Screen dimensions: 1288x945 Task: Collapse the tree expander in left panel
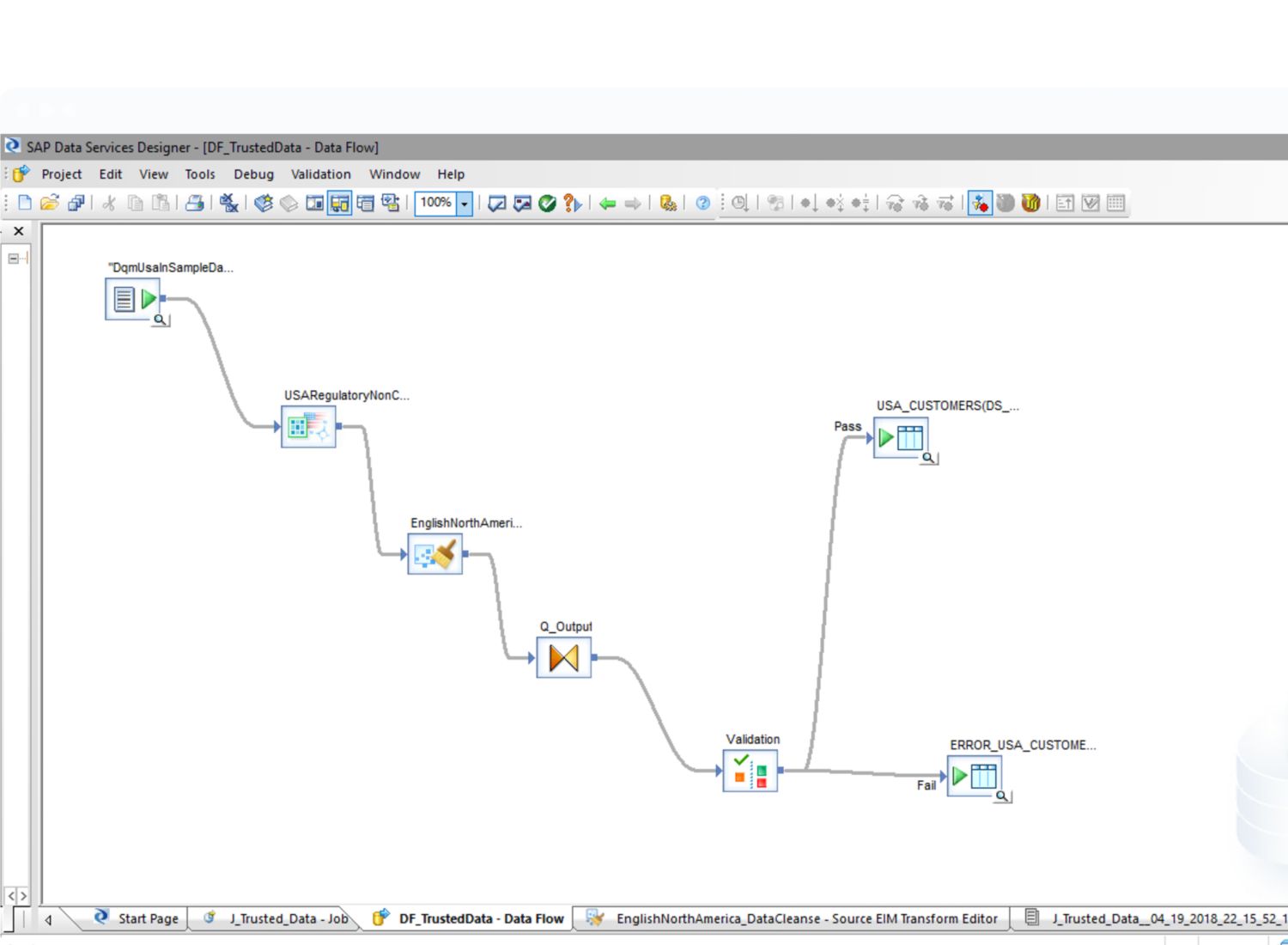click(x=14, y=258)
